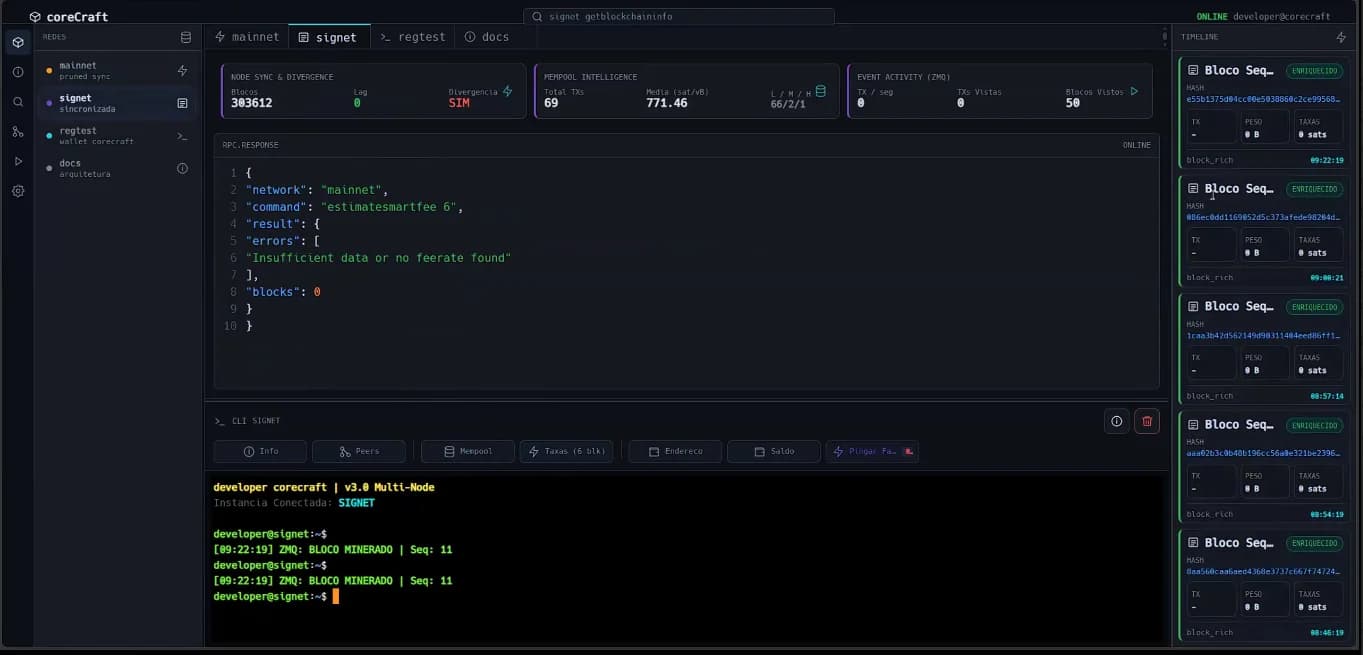Switch to the mainnet tab
1363x655 pixels.
[247, 37]
